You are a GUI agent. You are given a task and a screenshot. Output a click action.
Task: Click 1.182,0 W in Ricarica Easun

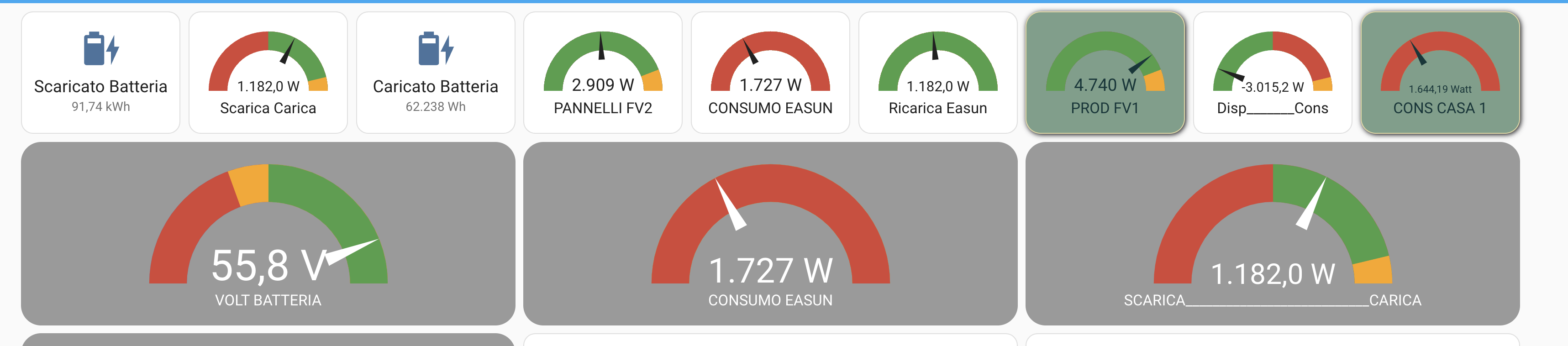click(938, 86)
